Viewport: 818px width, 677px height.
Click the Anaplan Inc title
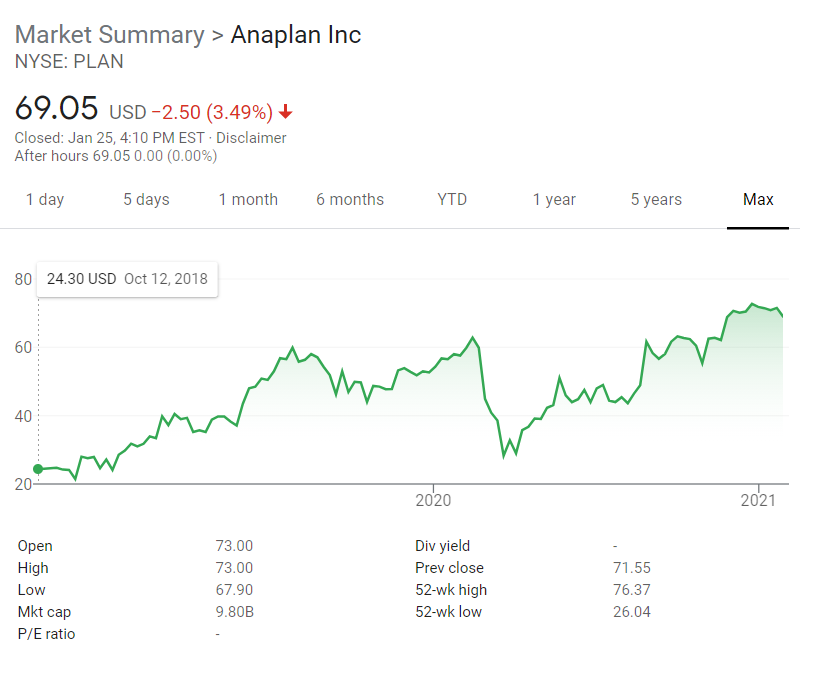[296, 35]
